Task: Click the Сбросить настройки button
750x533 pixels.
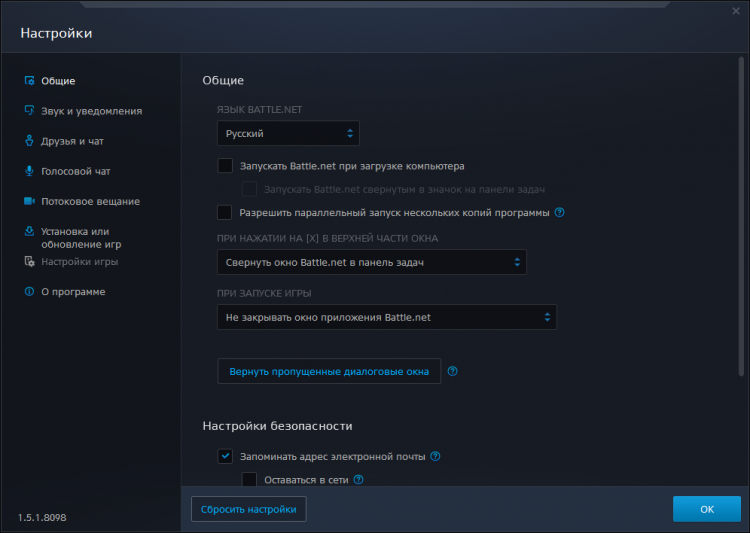Action: [x=249, y=509]
